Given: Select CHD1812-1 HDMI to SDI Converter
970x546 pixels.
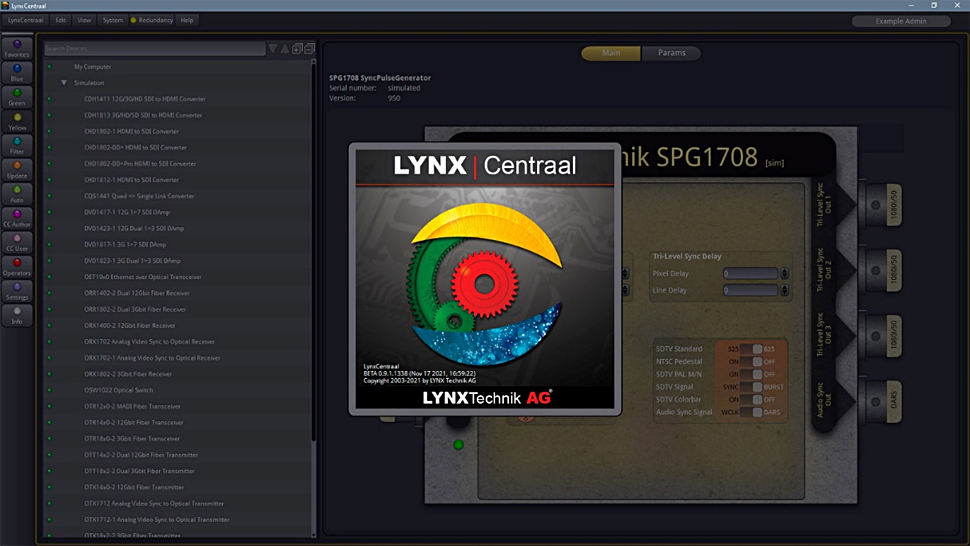Looking at the screenshot, I should click(x=131, y=180).
